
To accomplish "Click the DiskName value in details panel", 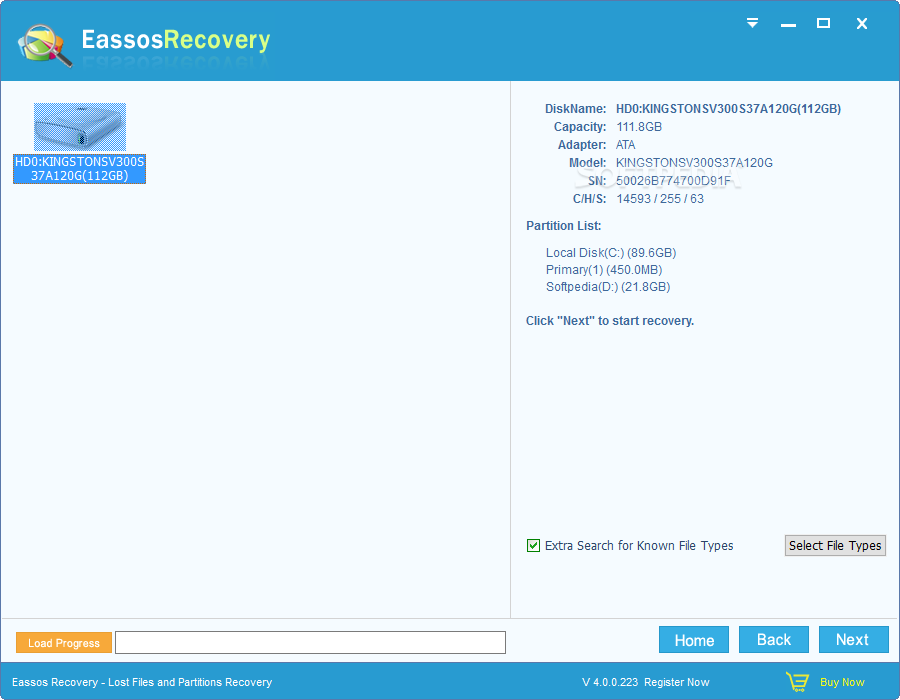I will (x=728, y=109).
